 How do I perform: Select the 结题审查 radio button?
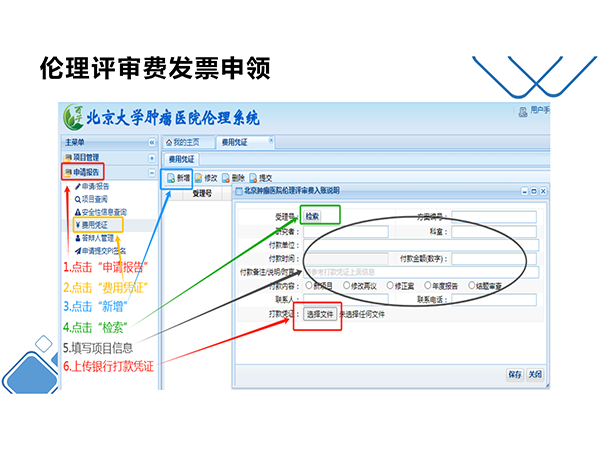pyautogui.click(x=471, y=285)
